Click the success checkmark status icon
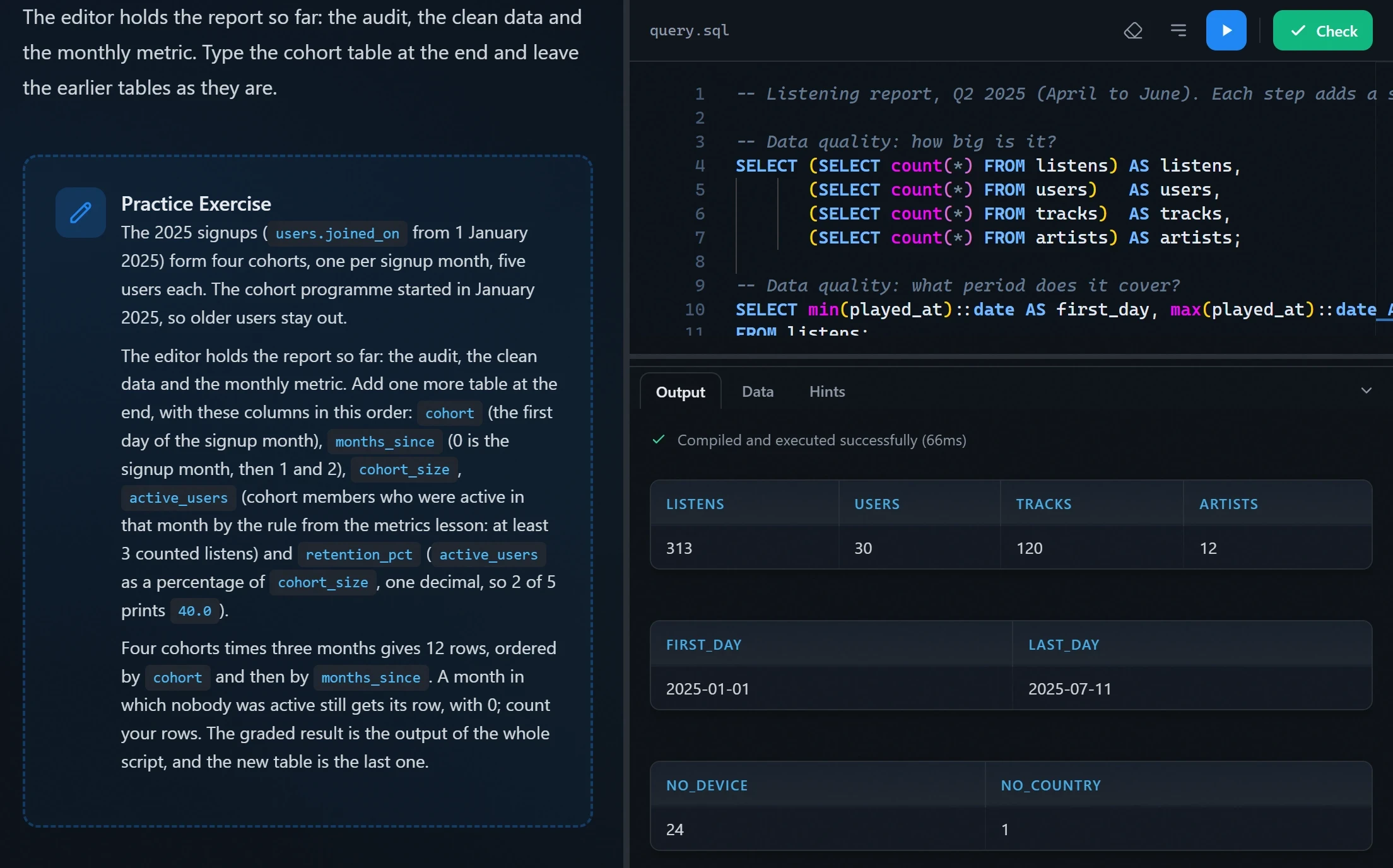This screenshot has width=1393, height=868. (659, 440)
